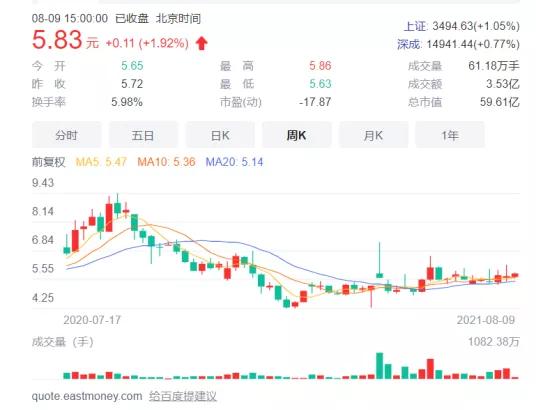The width and height of the screenshot is (536, 410).
Task: Click the tallest green volume bar
Action: [x=379, y=366]
